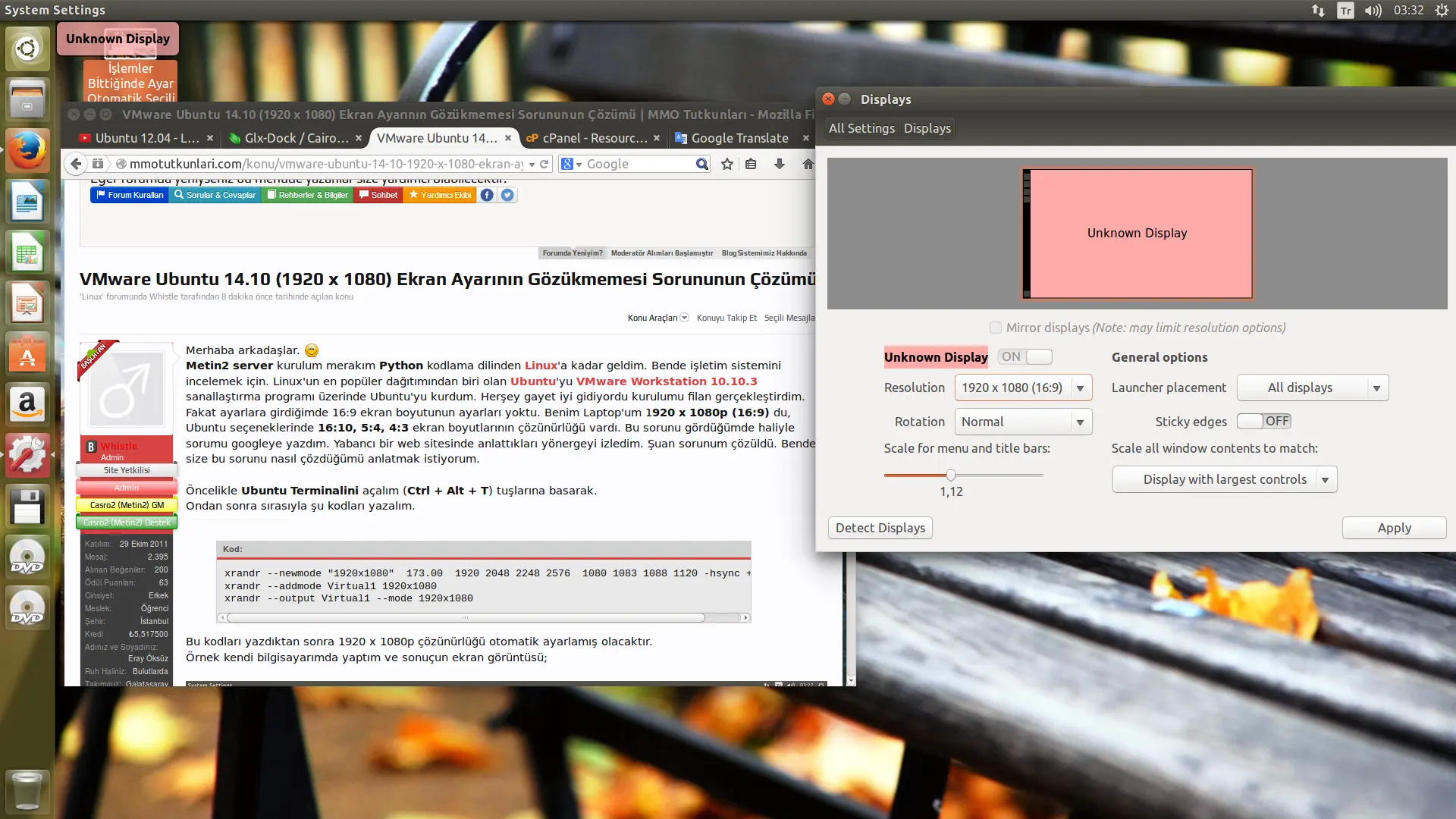Go to Firefox home page icon

[x=808, y=164]
